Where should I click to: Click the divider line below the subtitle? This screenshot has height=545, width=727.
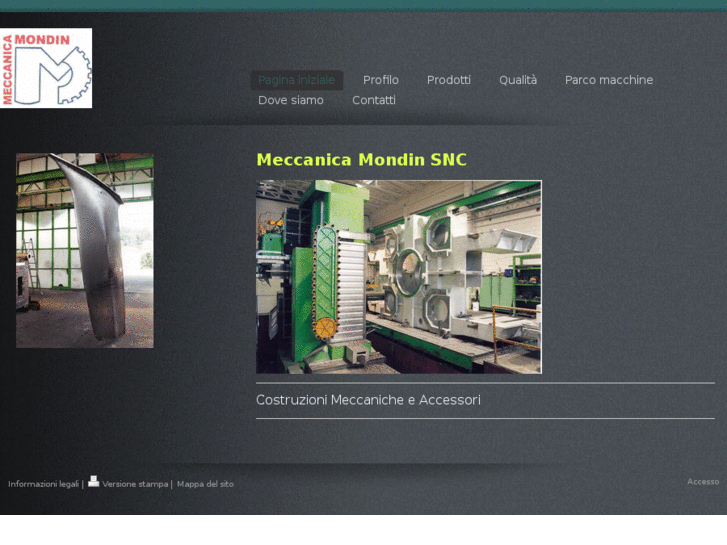point(485,418)
